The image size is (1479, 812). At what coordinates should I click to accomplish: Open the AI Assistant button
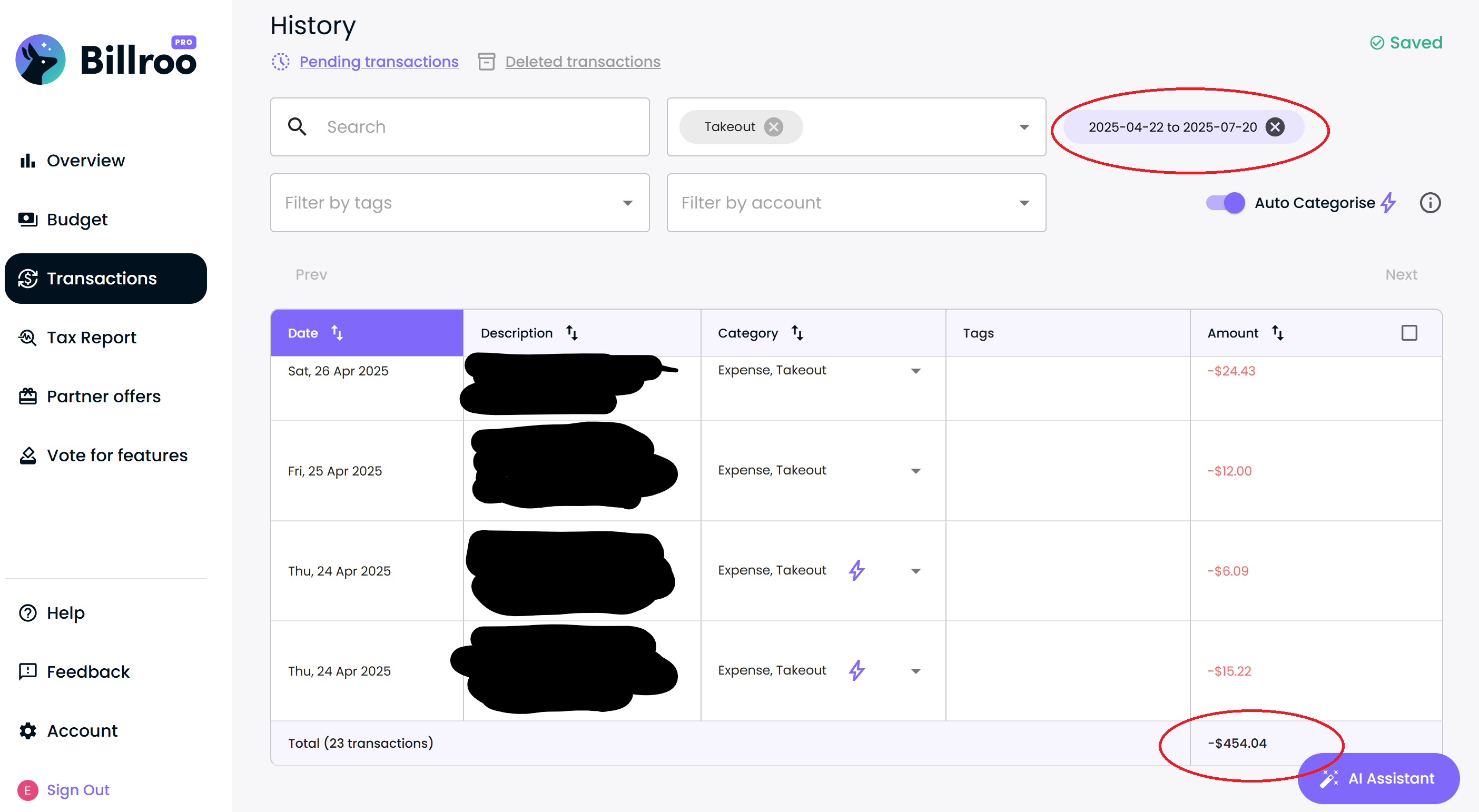pyautogui.click(x=1378, y=779)
